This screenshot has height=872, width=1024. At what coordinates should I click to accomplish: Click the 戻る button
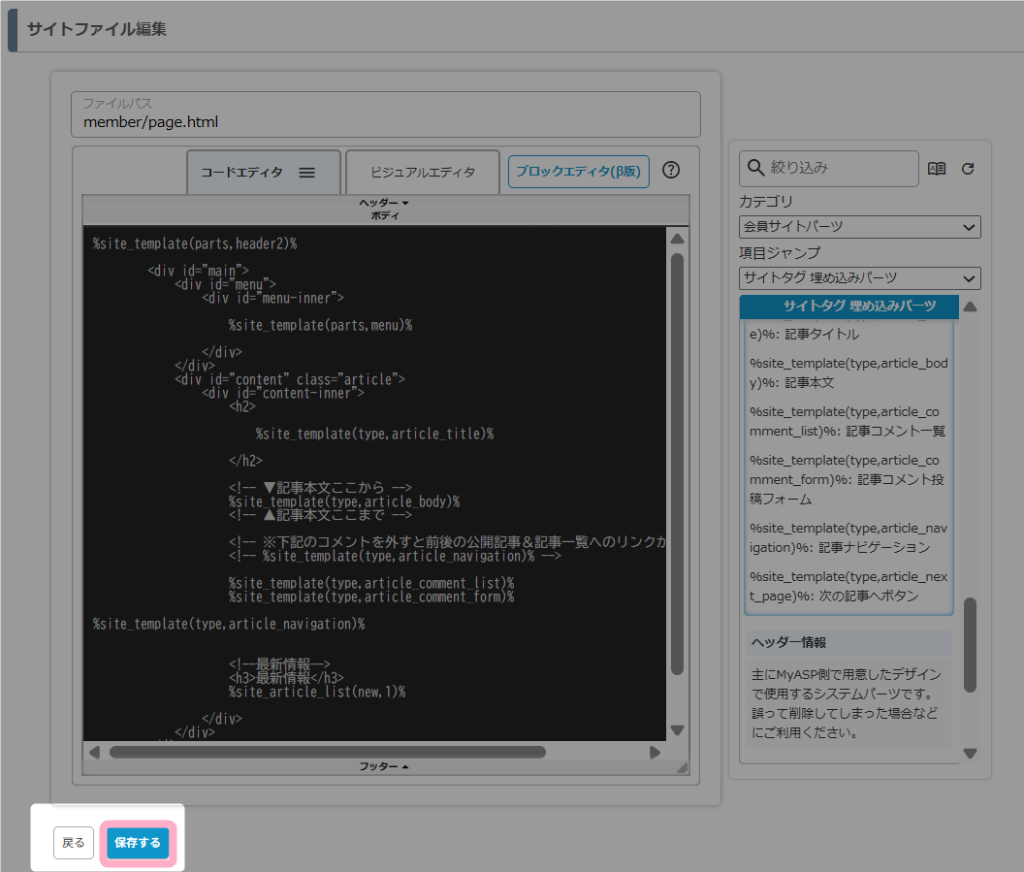[74, 843]
